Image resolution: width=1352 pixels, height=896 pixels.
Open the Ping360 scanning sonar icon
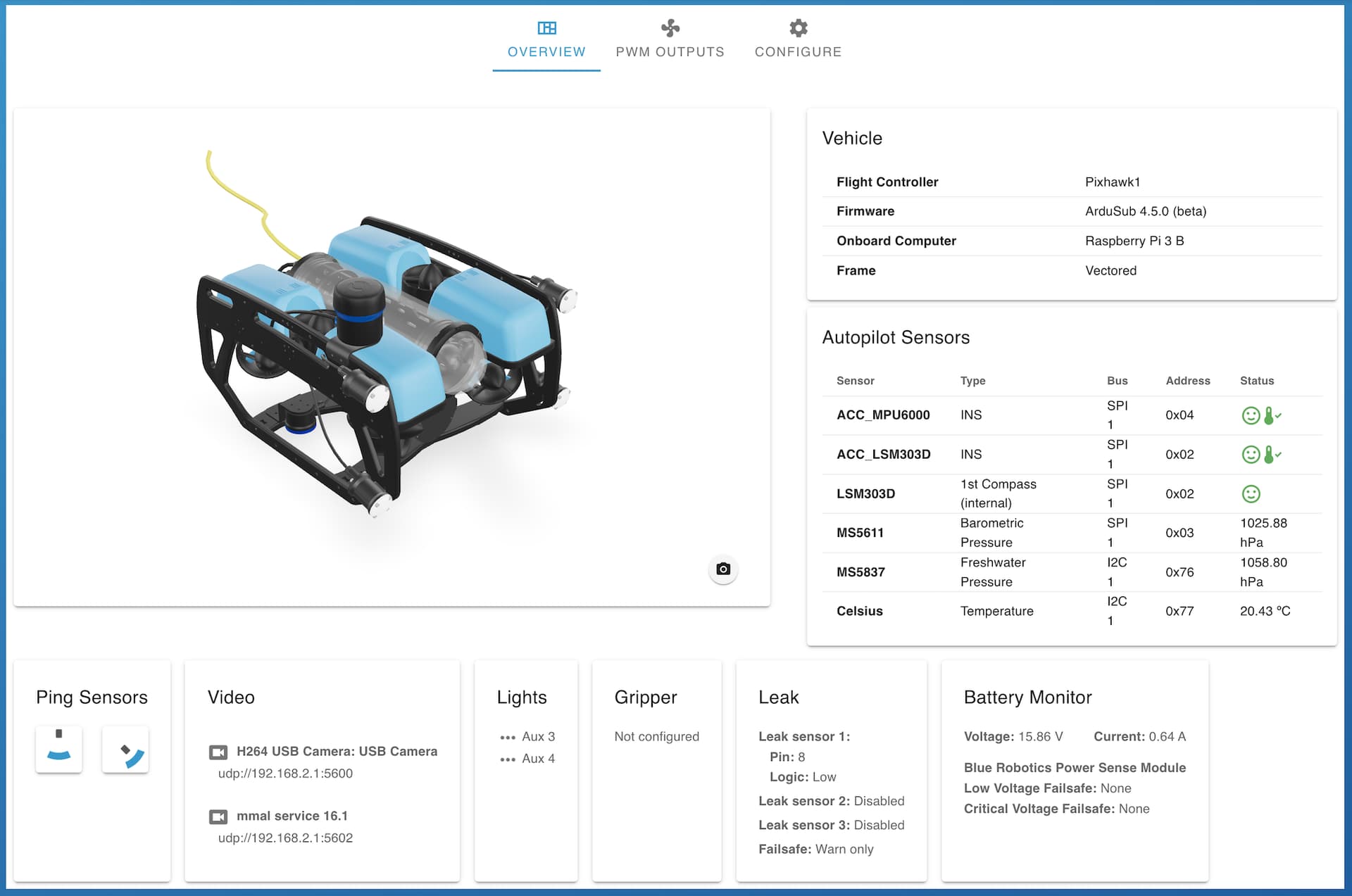click(125, 749)
